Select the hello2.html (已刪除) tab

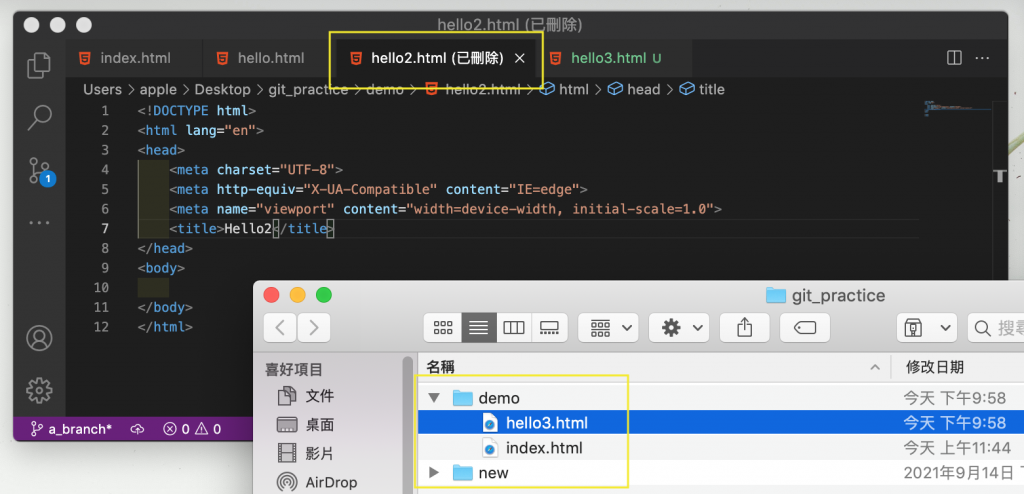tap(438, 58)
